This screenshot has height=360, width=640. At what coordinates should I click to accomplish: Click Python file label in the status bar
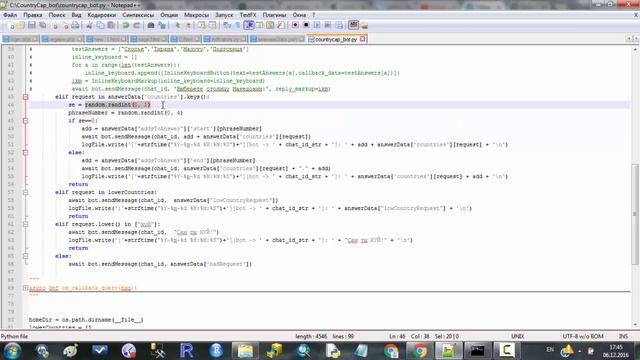[x=14, y=336]
